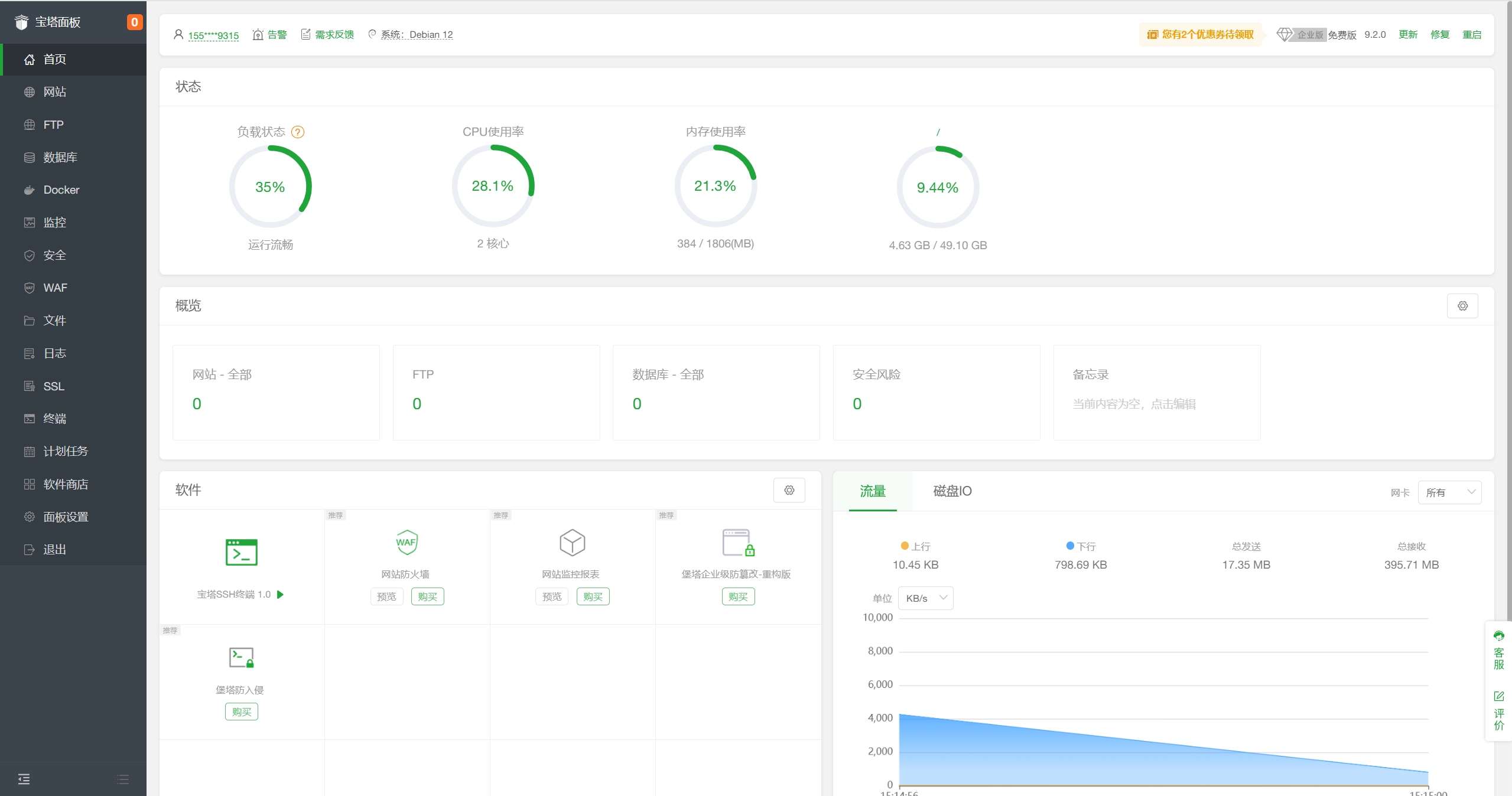Click the SSL certificate icon in sidebar
This screenshot has width=1512, height=796.
click(x=30, y=386)
